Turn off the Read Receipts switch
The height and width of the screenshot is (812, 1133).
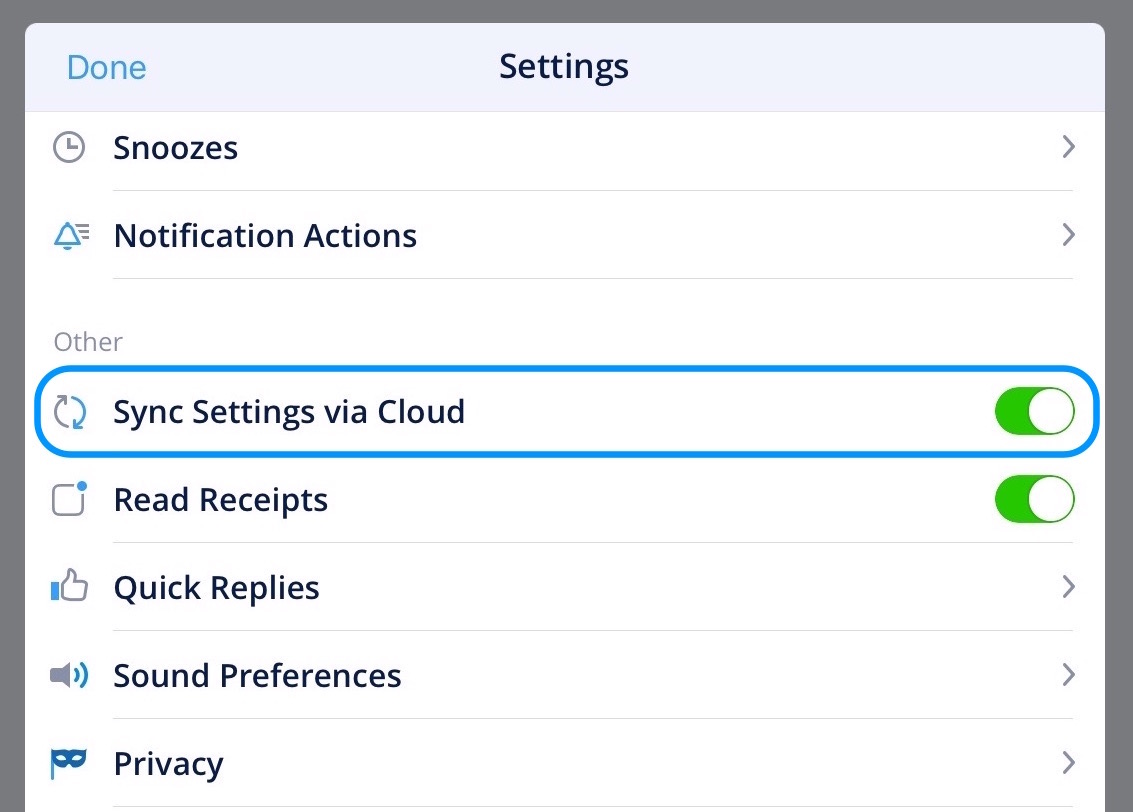1034,500
